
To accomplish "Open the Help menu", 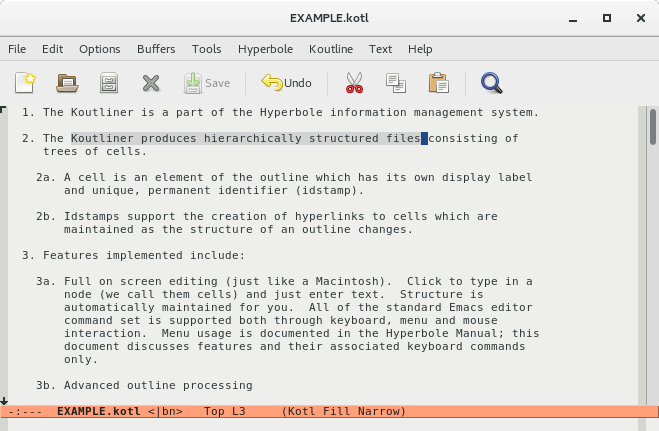I will click(420, 49).
